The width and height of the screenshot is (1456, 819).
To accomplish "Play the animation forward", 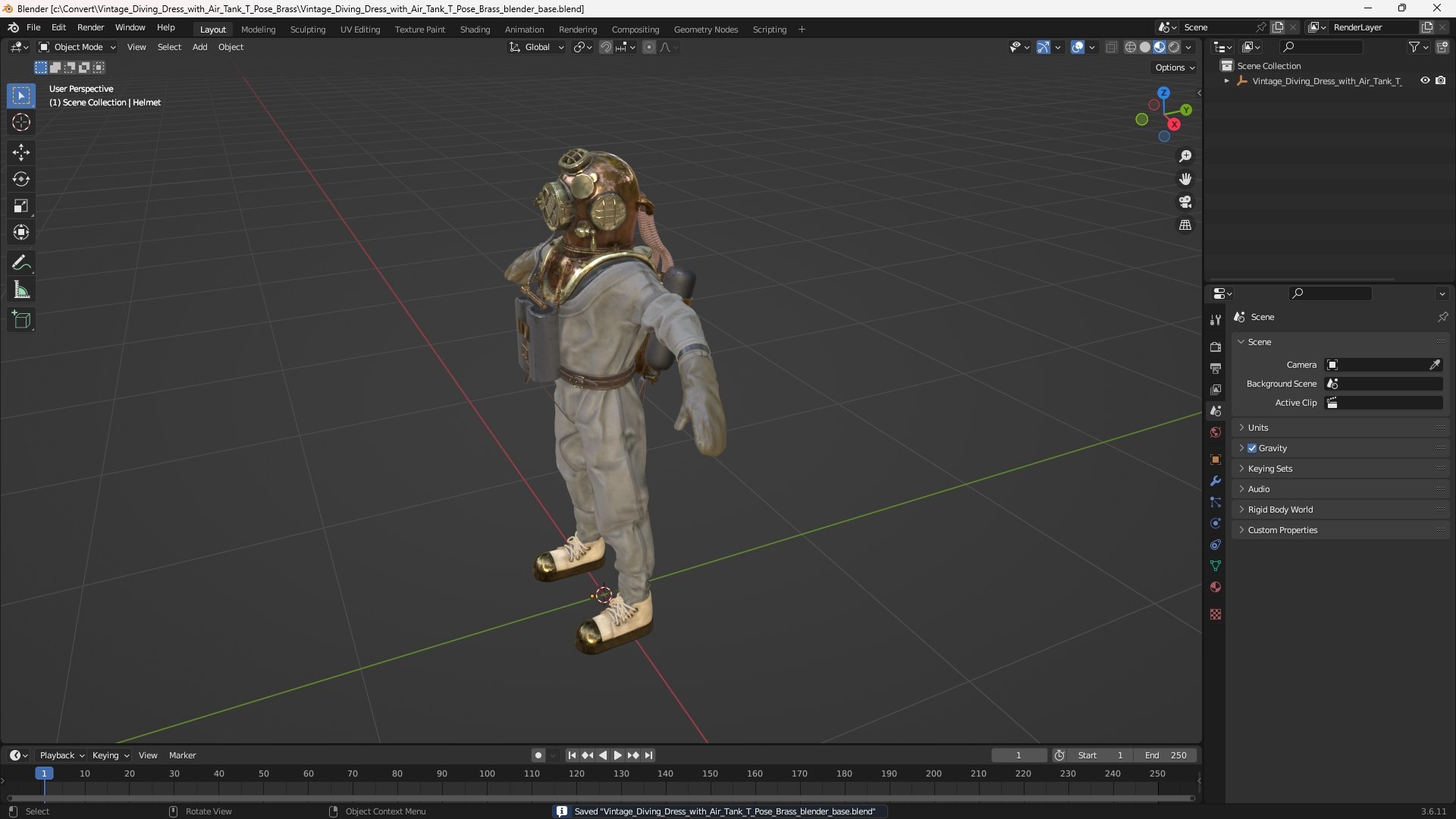I will point(617,755).
